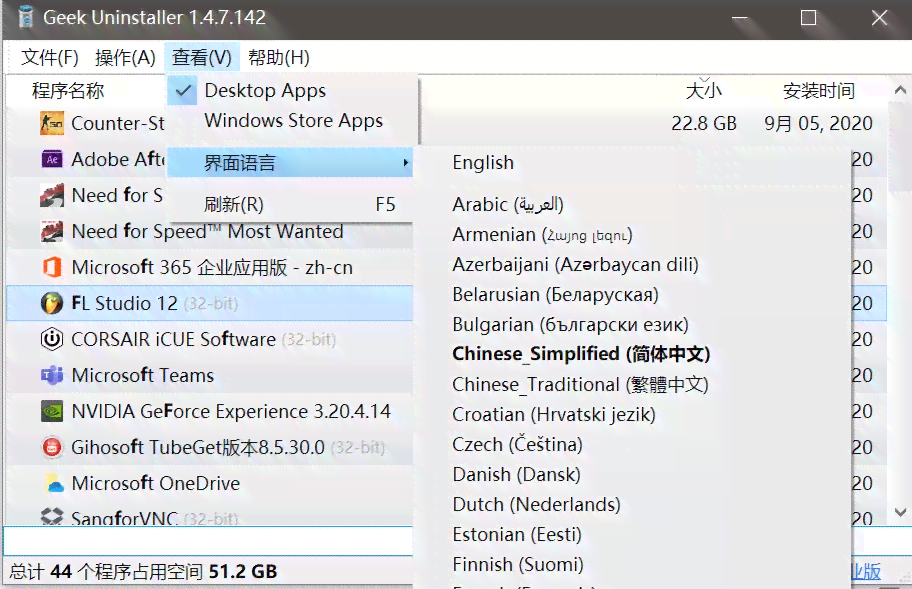Click the Gihosoft TubeGet red icon
This screenshot has height=589, width=912.
(52, 447)
